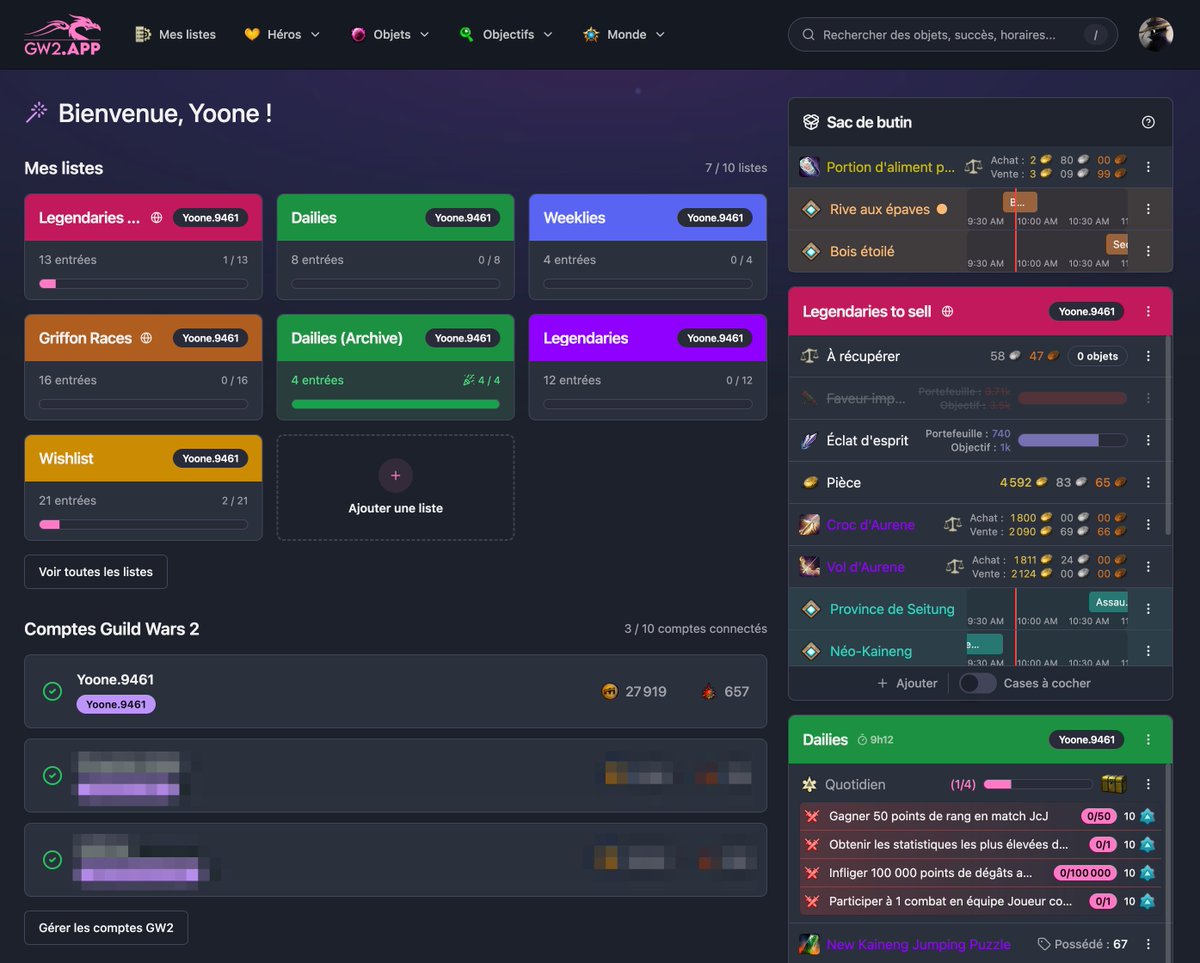Click the Quotidien reward chest icon

pos(1114,784)
